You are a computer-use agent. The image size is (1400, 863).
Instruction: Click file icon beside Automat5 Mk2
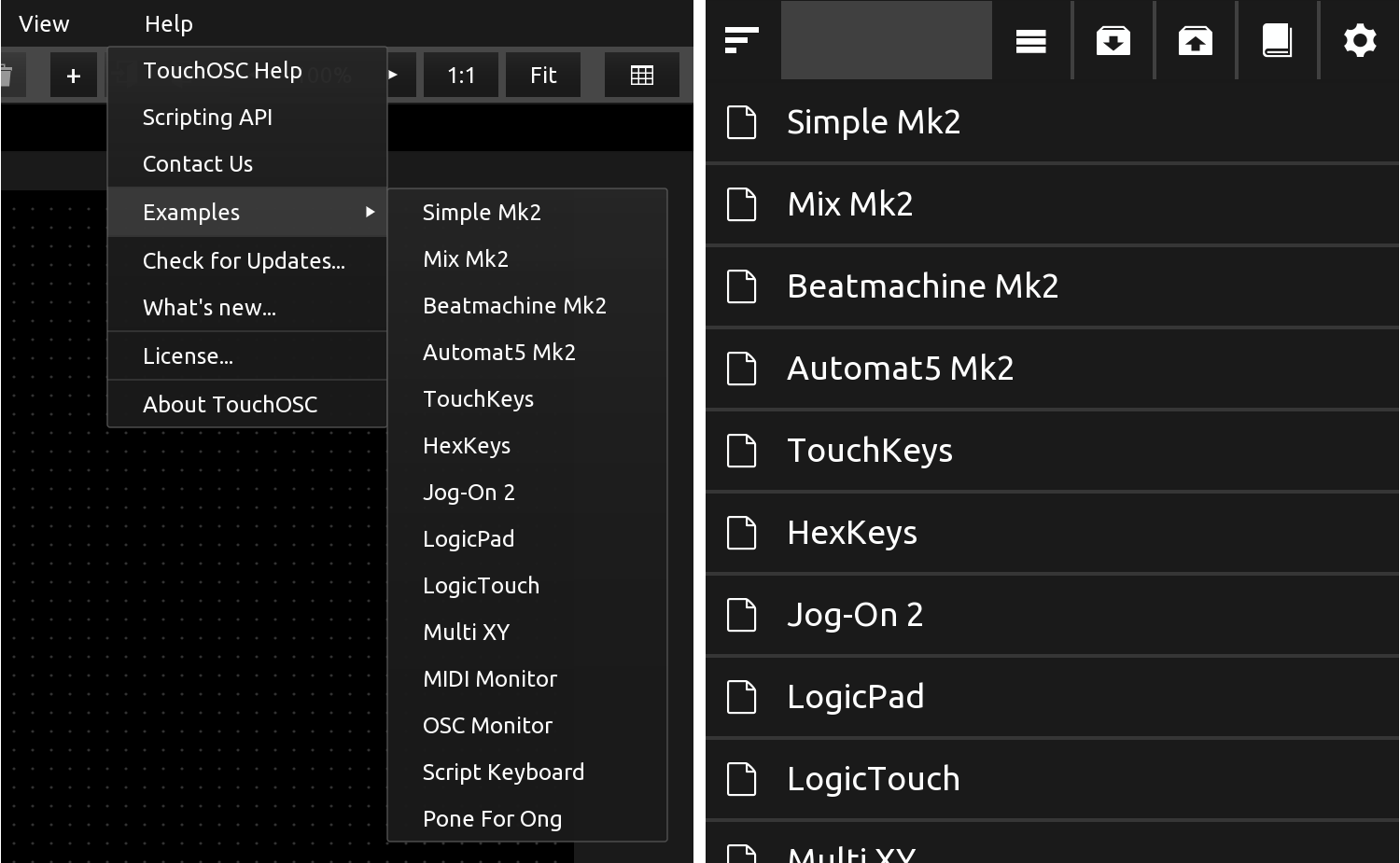[742, 369]
